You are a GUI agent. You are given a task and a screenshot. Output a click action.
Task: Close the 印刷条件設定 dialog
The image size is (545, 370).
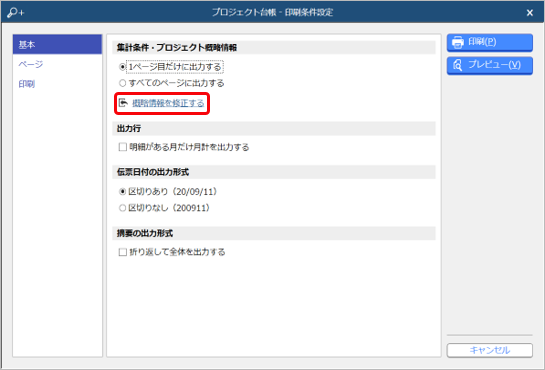click(529, 13)
